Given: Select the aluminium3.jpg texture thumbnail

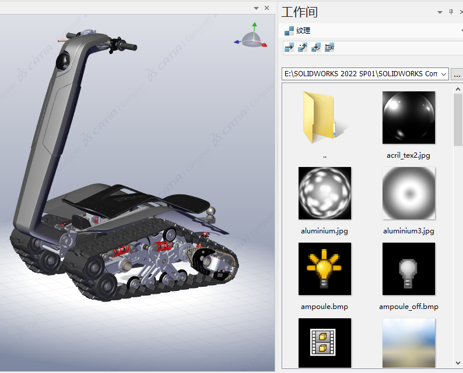Looking at the screenshot, I should point(409,193).
